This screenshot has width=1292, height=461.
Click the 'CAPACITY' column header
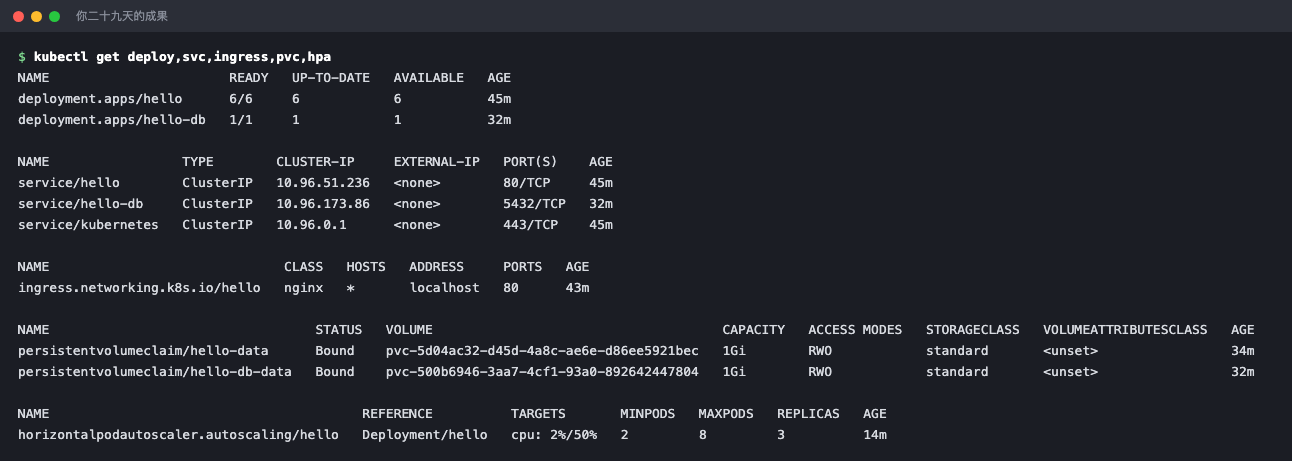754,330
